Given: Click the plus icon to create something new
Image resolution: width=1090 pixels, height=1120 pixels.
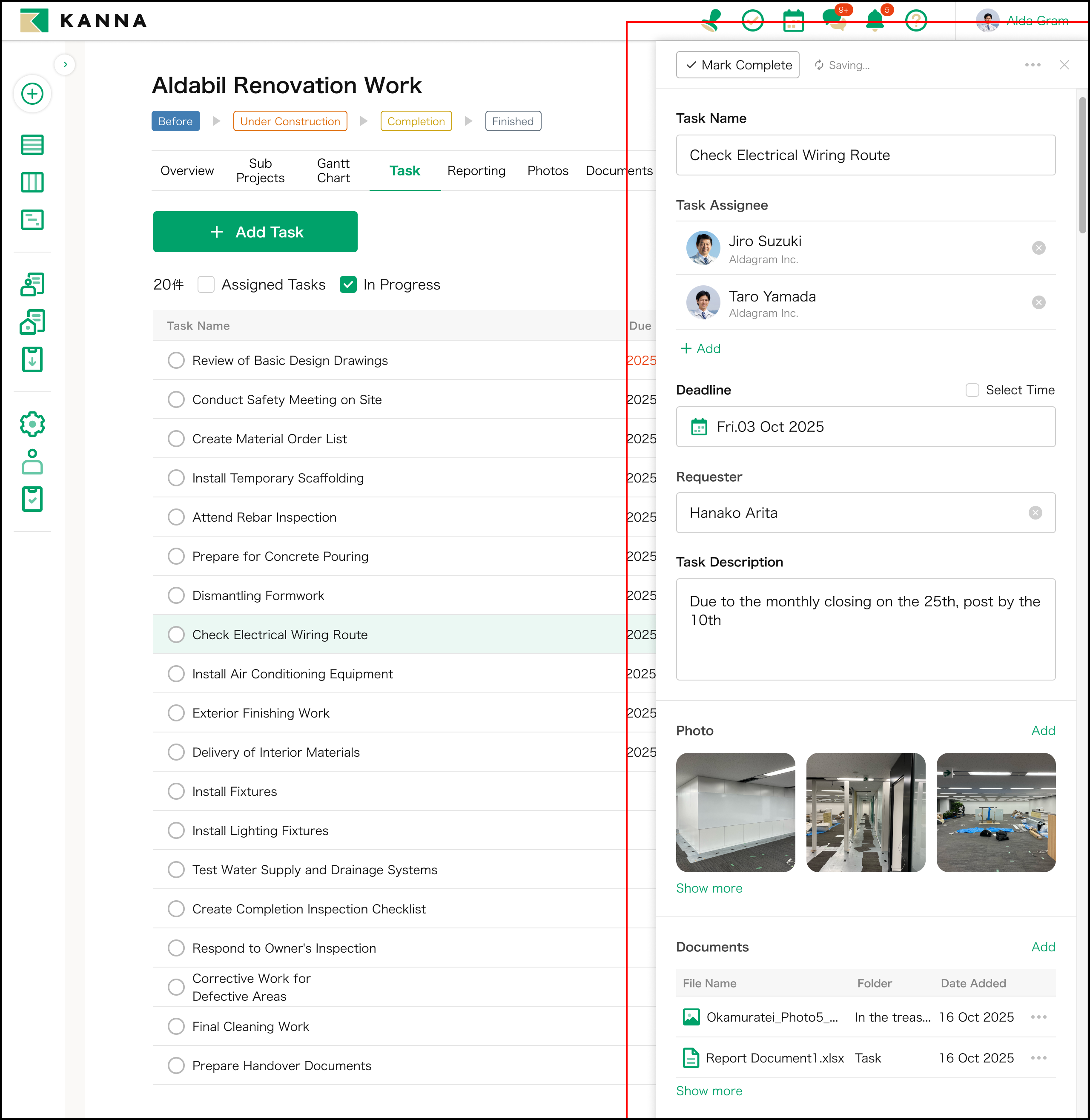Looking at the screenshot, I should point(33,93).
